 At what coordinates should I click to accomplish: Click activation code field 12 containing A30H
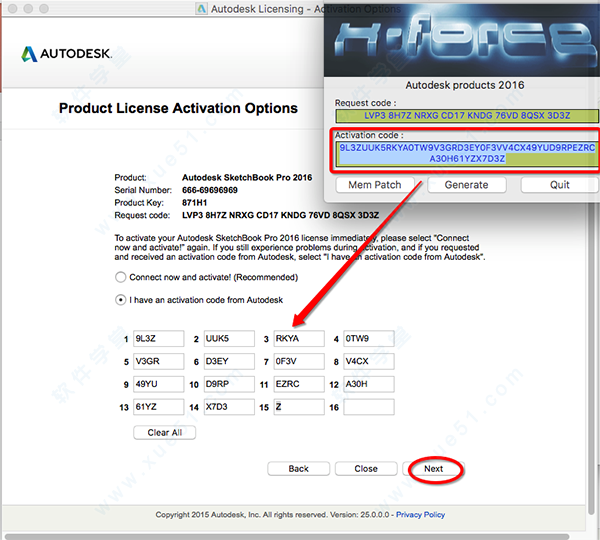(x=369, y=384)
